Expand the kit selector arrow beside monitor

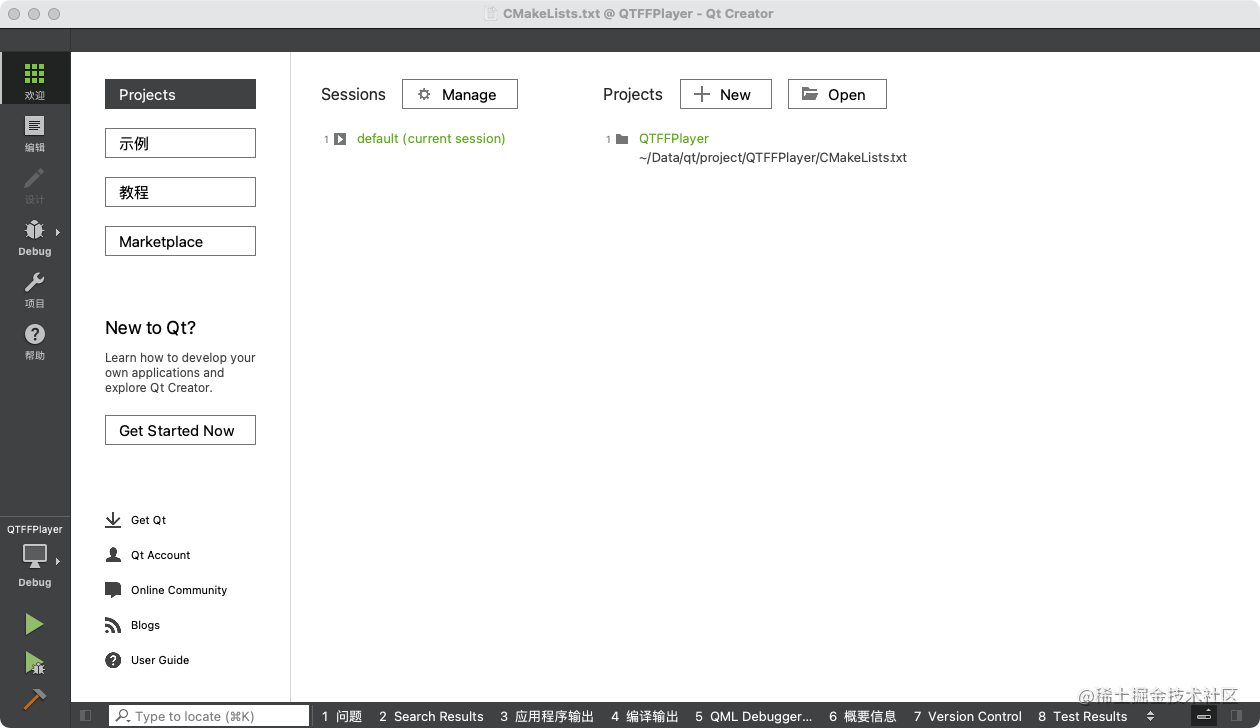click(x=58, y=561)
